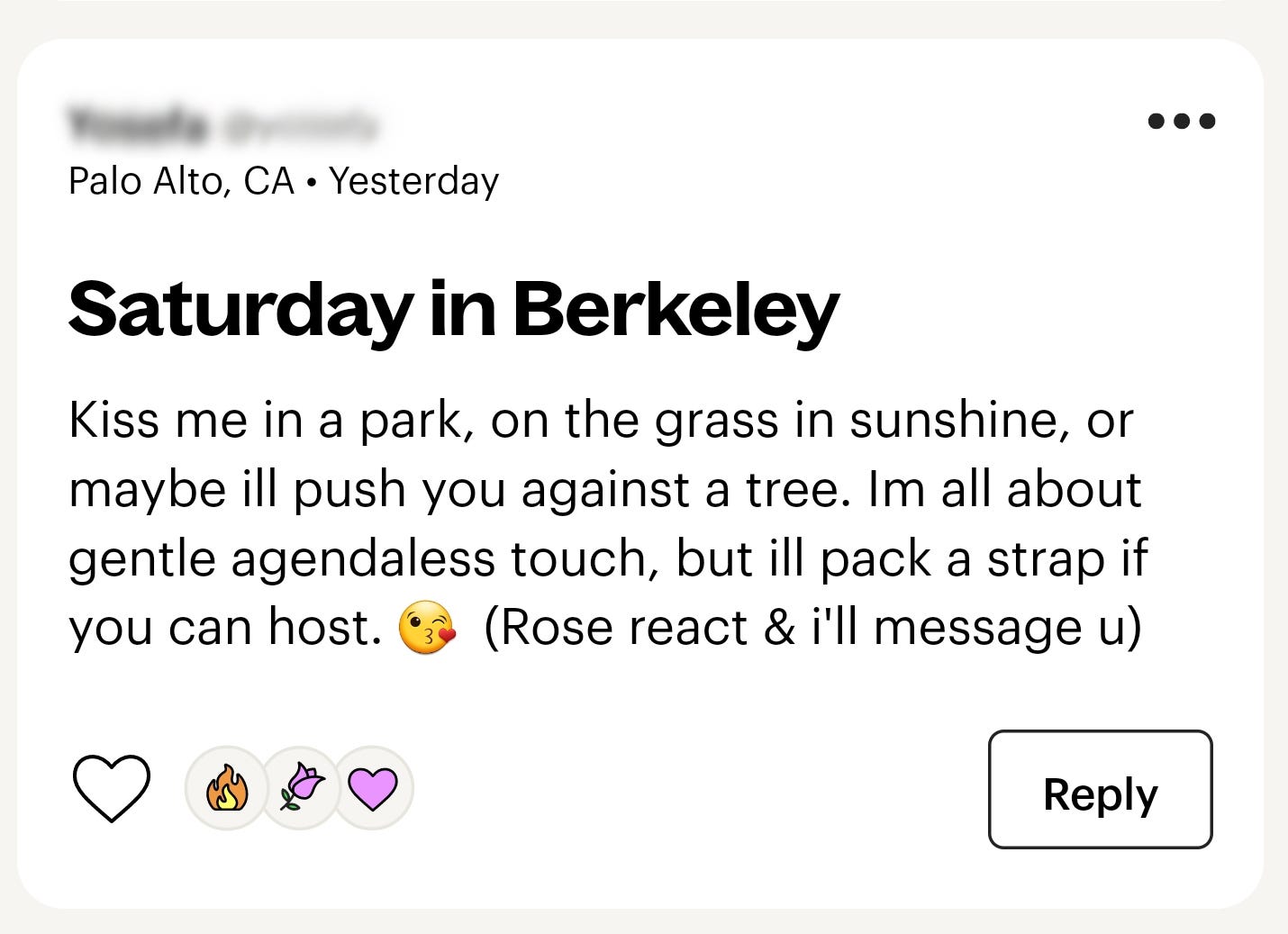Click "Rose react & i'll message u" text
This screenshot has width=1288, height=934.
[812, 628]
